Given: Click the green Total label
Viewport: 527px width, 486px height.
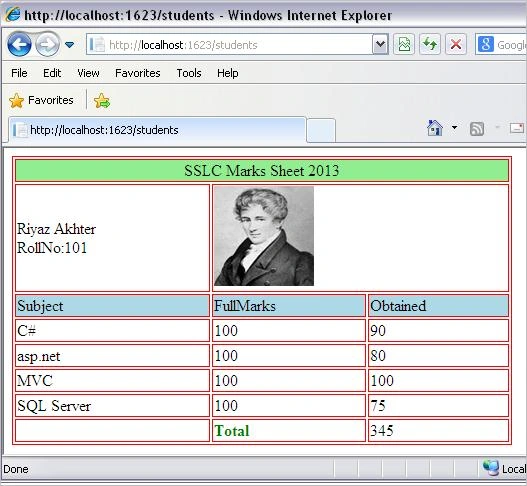Looking at the screenshot, I should [232, 431].
